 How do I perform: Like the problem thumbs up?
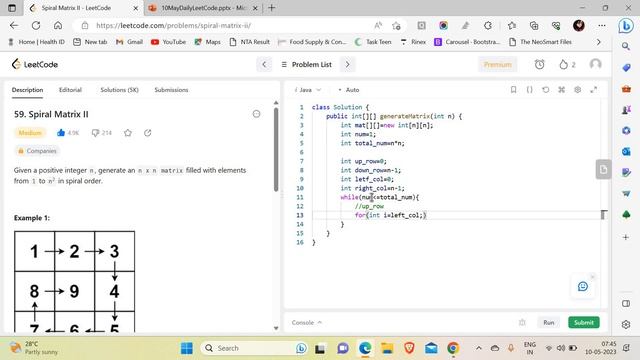[x=61, y=133]
